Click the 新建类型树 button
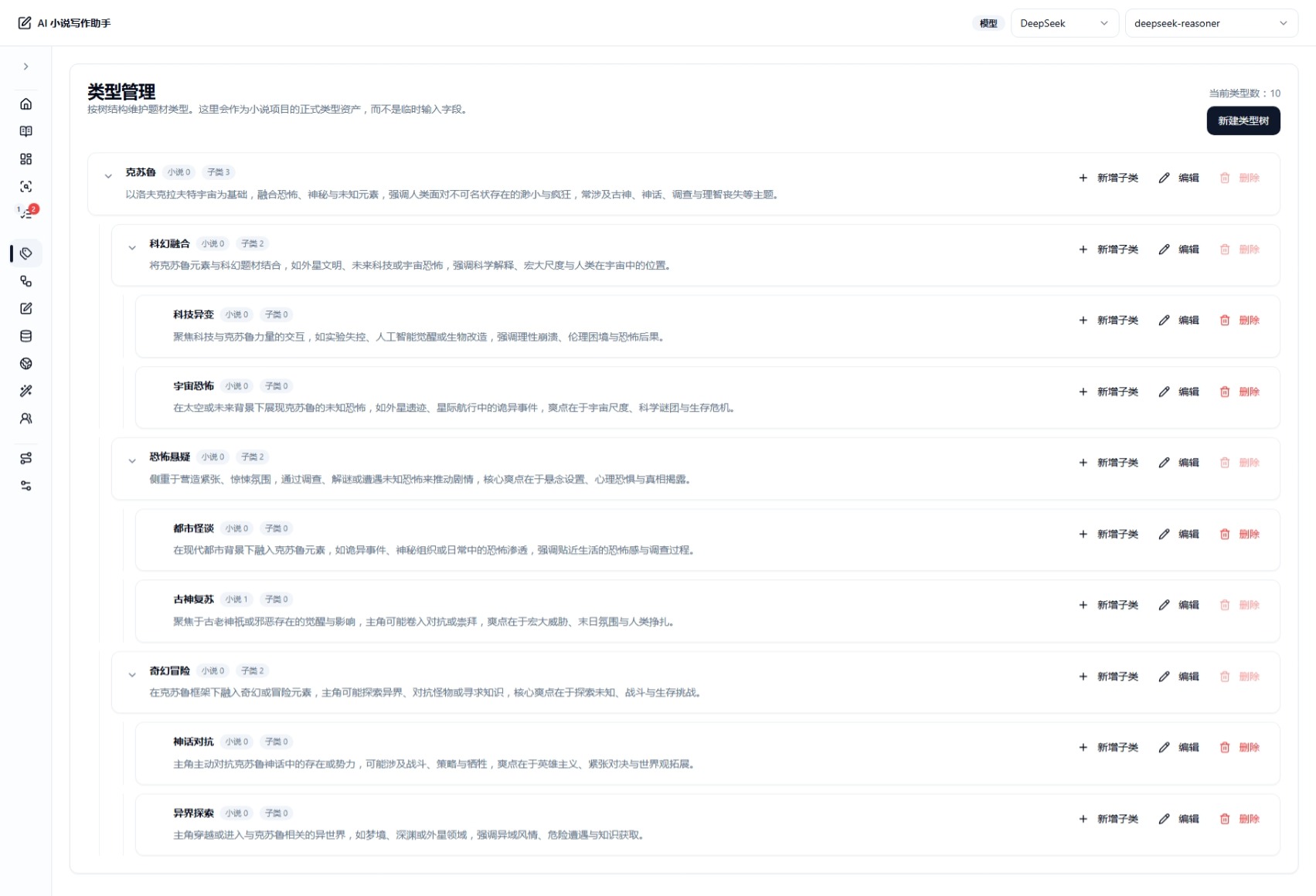 click(x=1243, y=120)
